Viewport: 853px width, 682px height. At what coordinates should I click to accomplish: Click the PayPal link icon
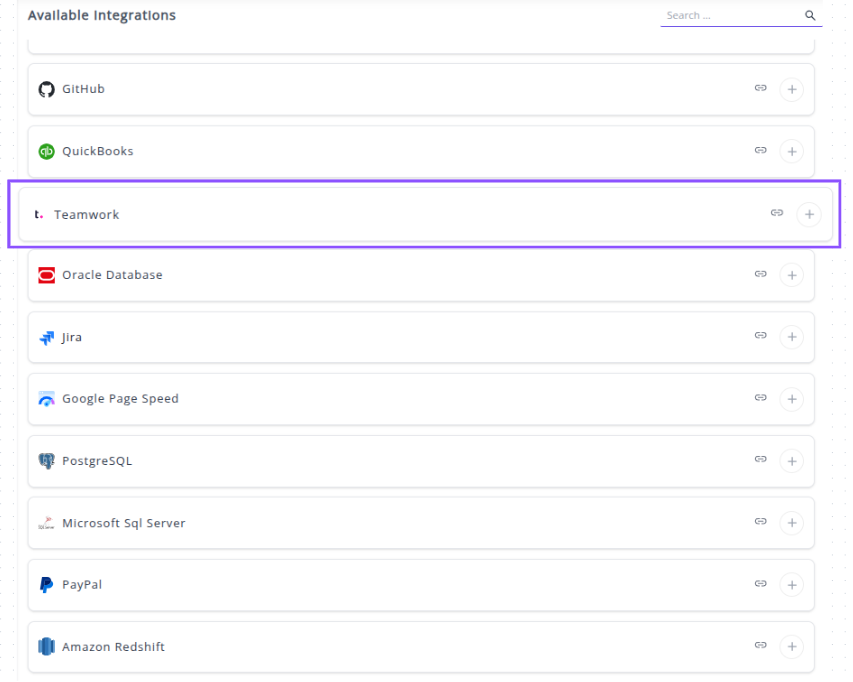[761, 584]
